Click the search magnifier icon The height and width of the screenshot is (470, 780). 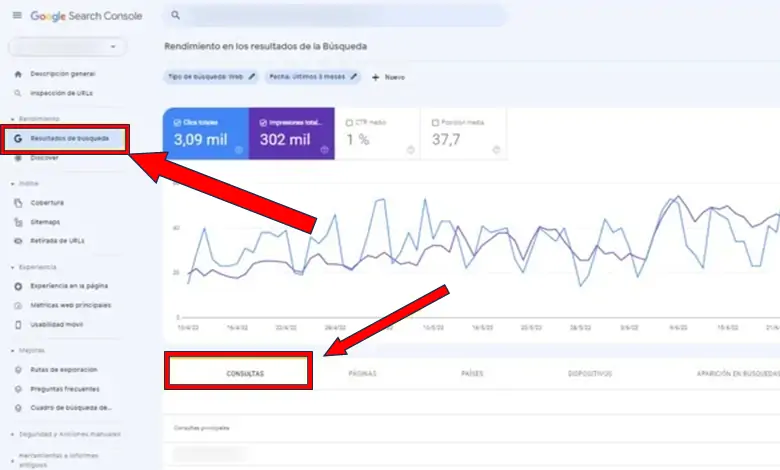(x=175, y=15)
